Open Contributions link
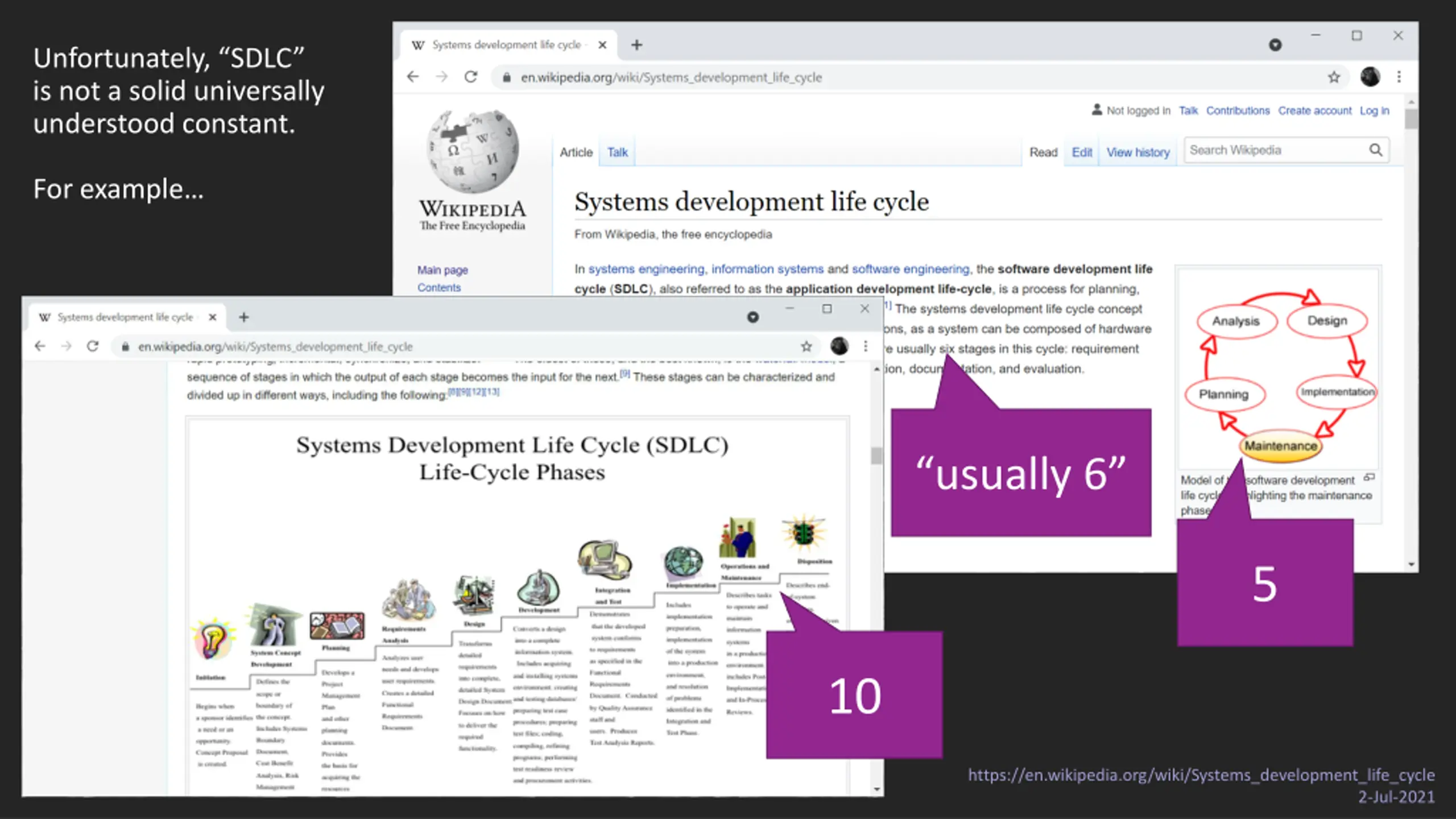 (x=1238, y=110)
